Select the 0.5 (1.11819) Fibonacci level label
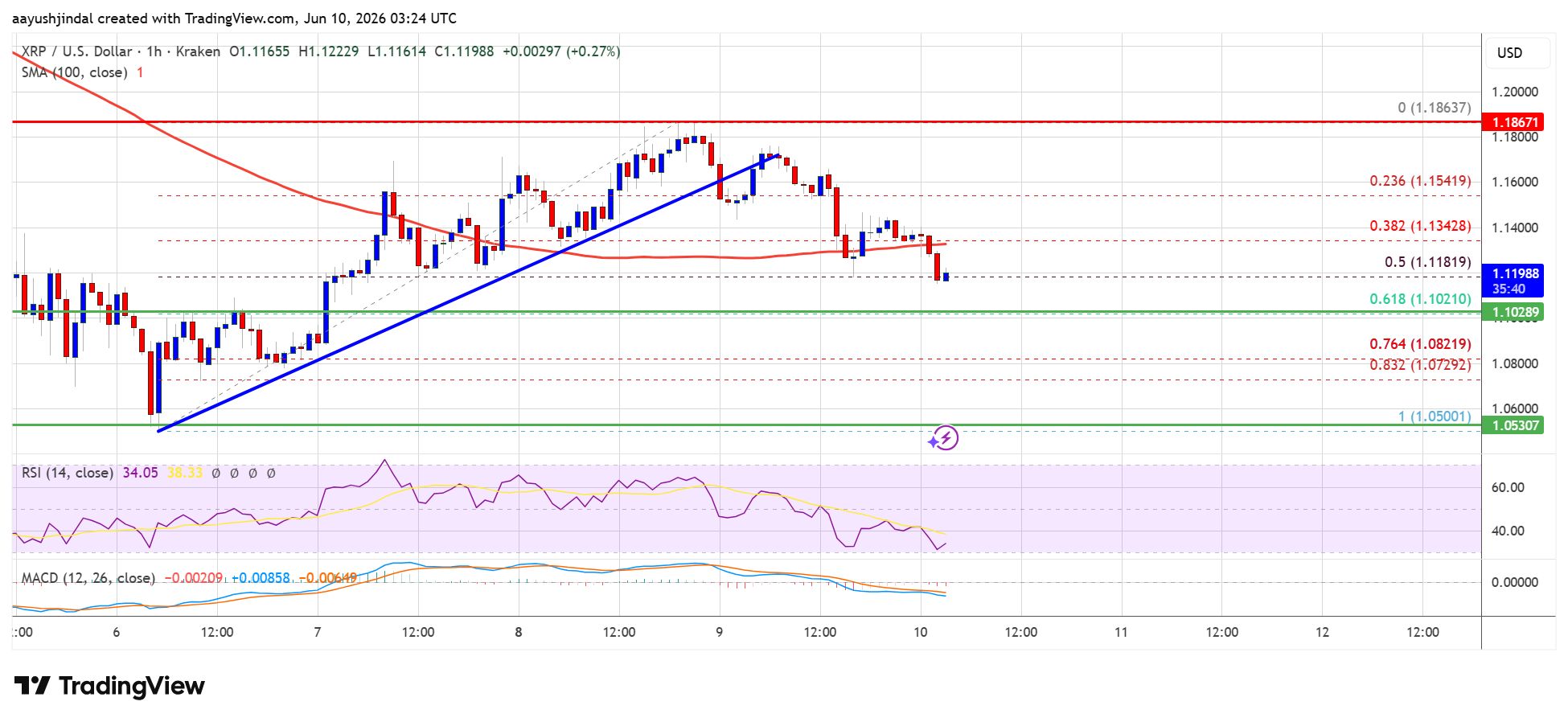 (x=1428, y=262)
